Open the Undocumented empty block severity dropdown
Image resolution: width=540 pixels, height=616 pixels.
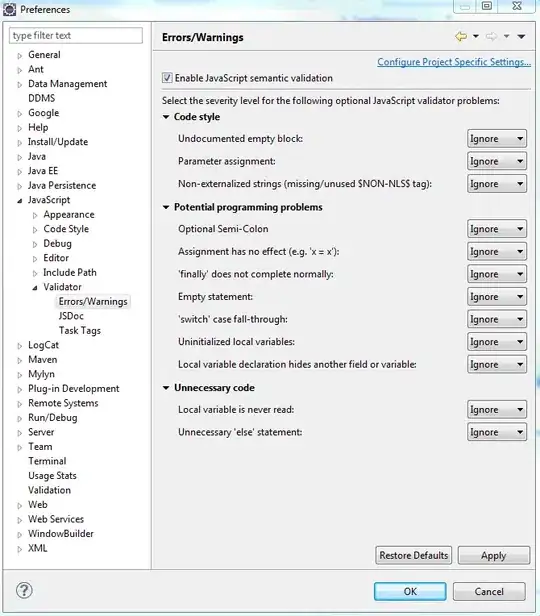click(x=497, y=139)
